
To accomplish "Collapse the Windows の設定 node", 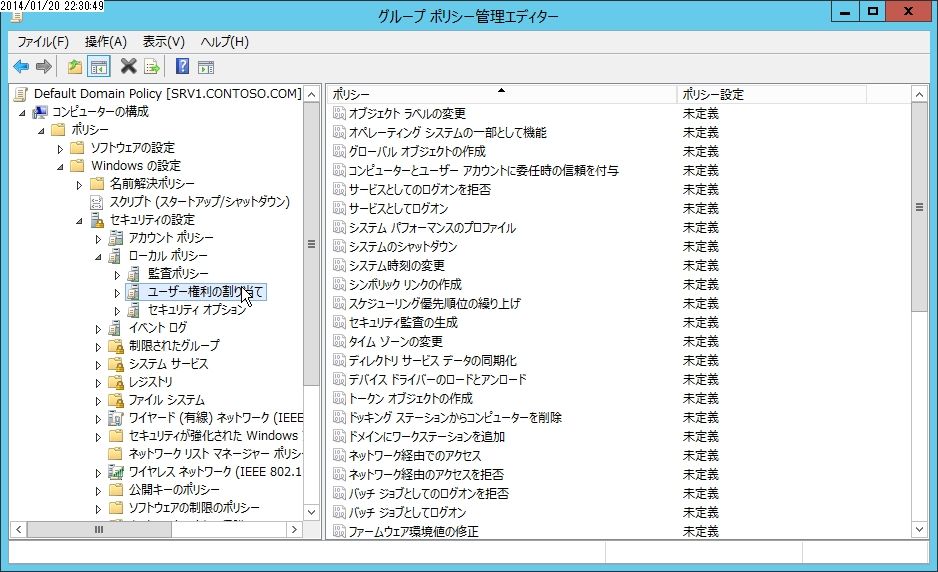I will coord(60,166).
